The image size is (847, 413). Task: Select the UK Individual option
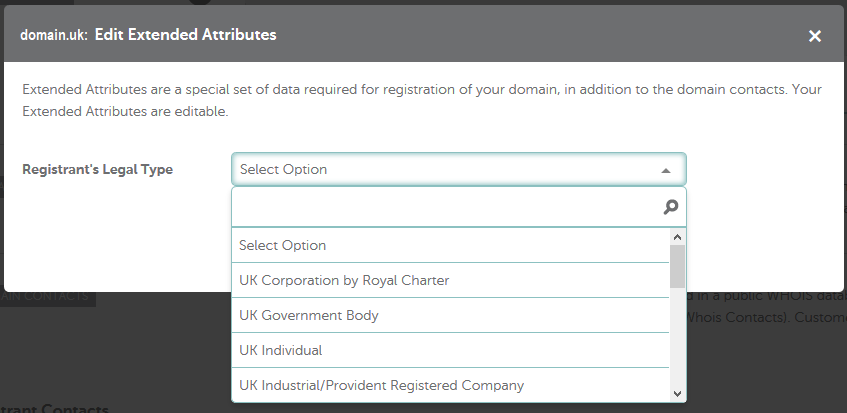click(451, 350)
